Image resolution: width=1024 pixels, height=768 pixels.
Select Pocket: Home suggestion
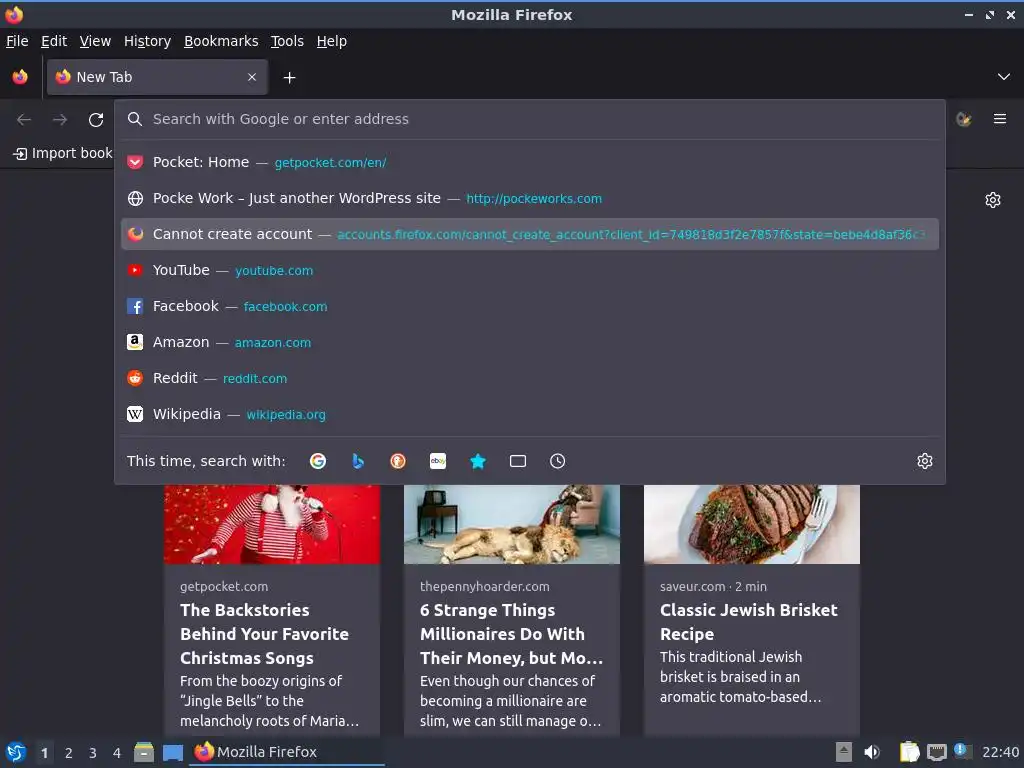coord(530,162)
